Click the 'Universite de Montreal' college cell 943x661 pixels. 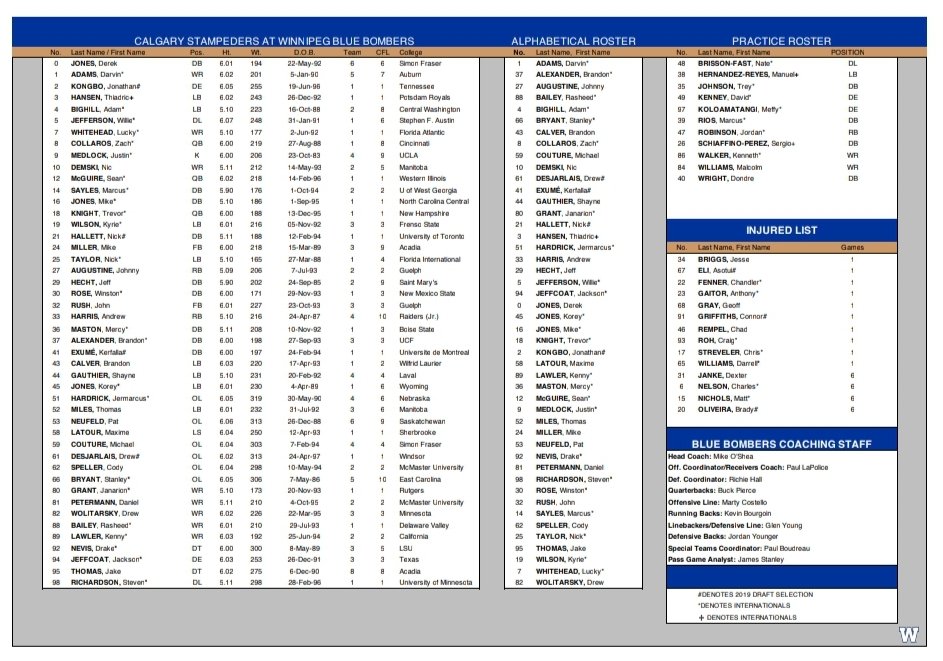(x=434, y=352)
